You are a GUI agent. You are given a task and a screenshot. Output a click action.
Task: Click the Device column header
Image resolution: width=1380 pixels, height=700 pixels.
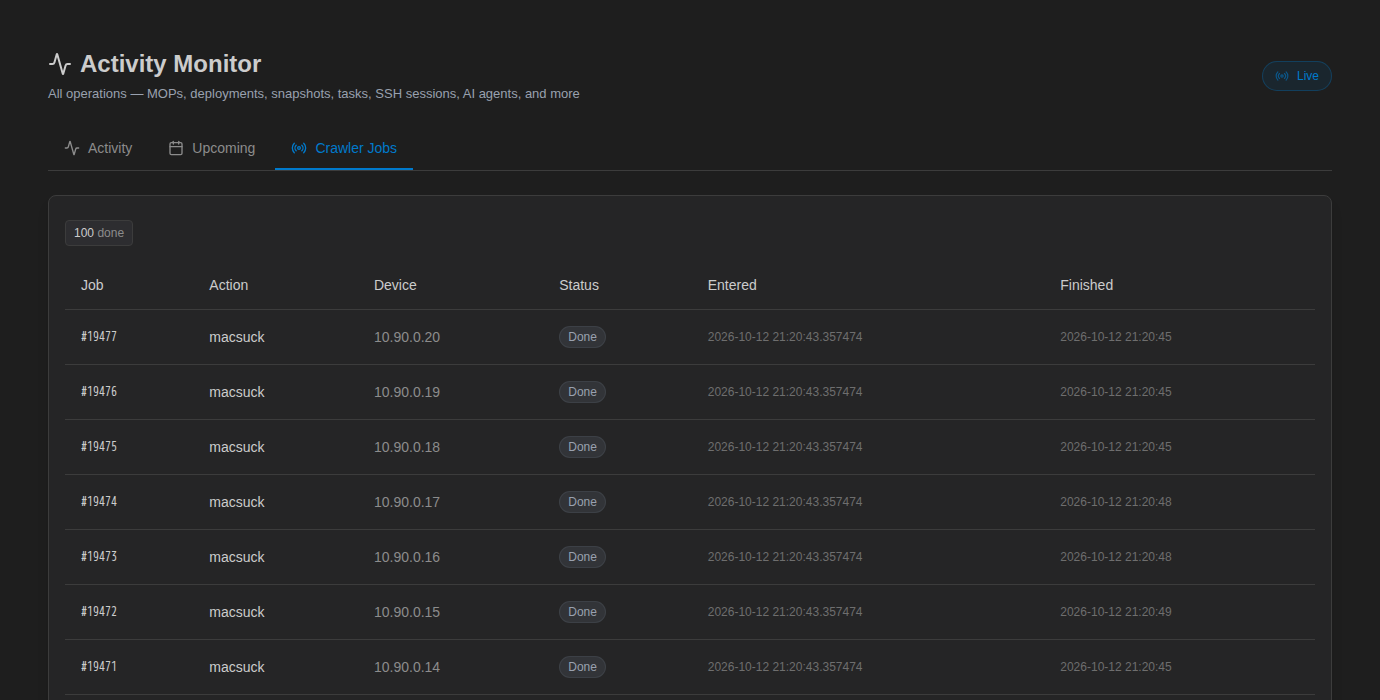pos(395,285)
